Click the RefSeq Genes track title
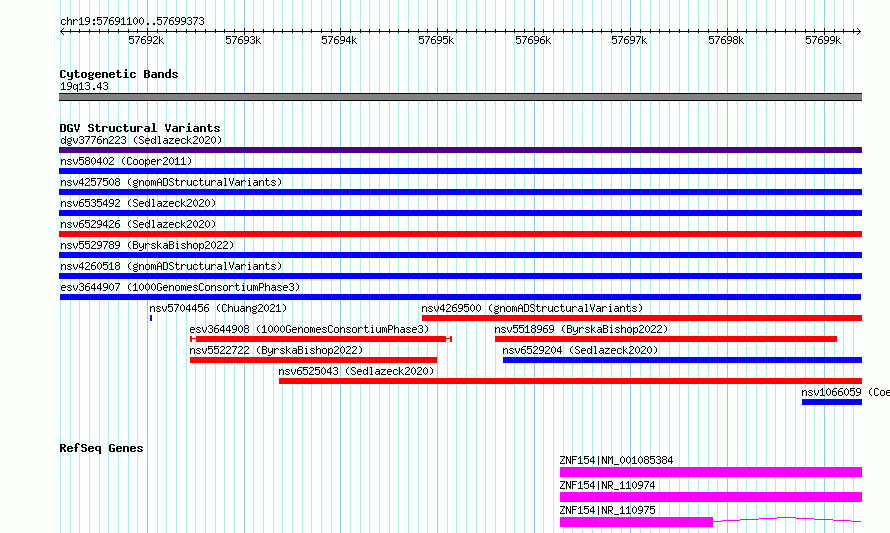Viewport: 890px width, 533px height. point(101,448)
